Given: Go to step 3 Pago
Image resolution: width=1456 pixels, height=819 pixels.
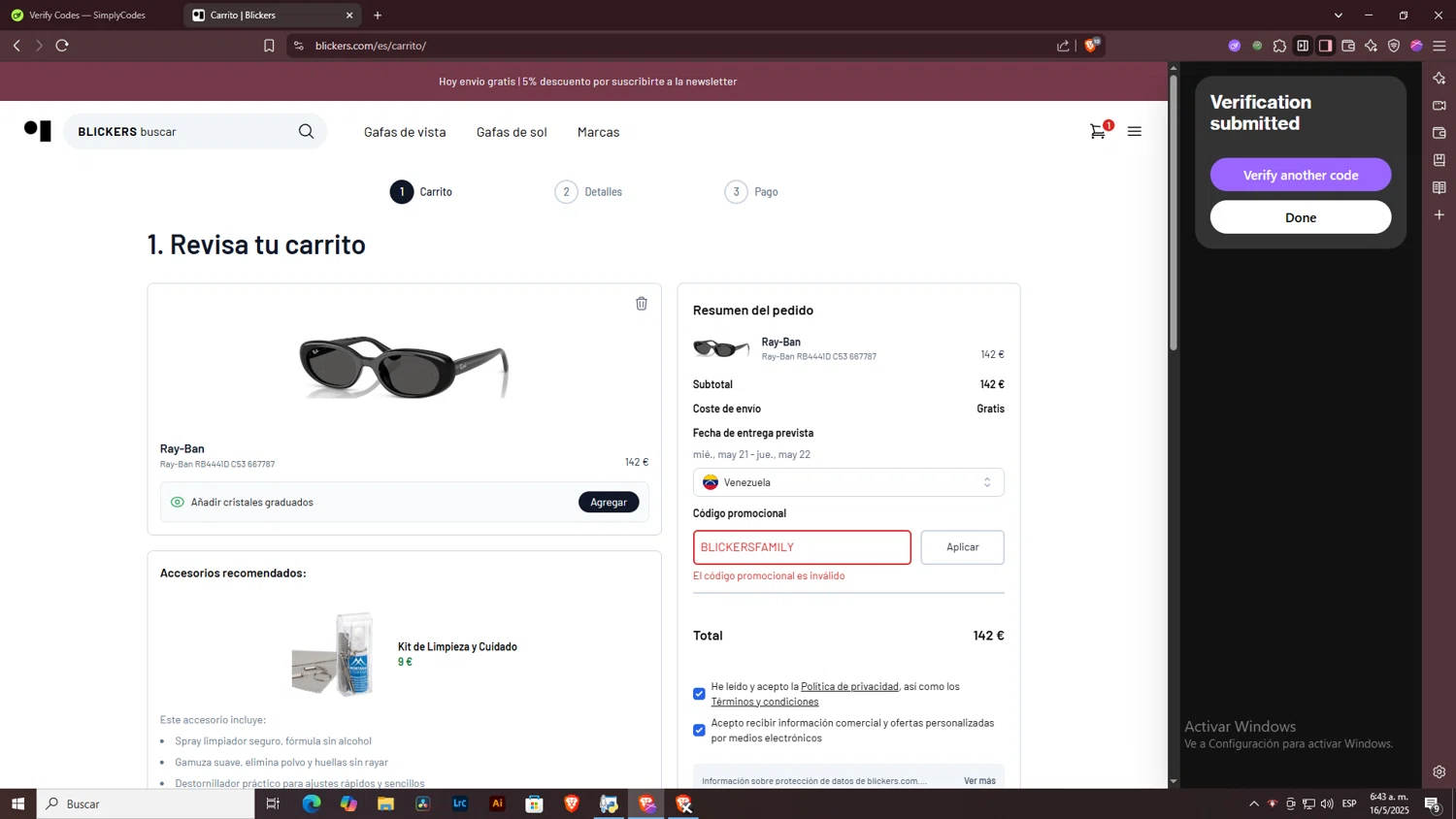Looking at the screenshot, I should pyautogui.click(x=751, y=192).
